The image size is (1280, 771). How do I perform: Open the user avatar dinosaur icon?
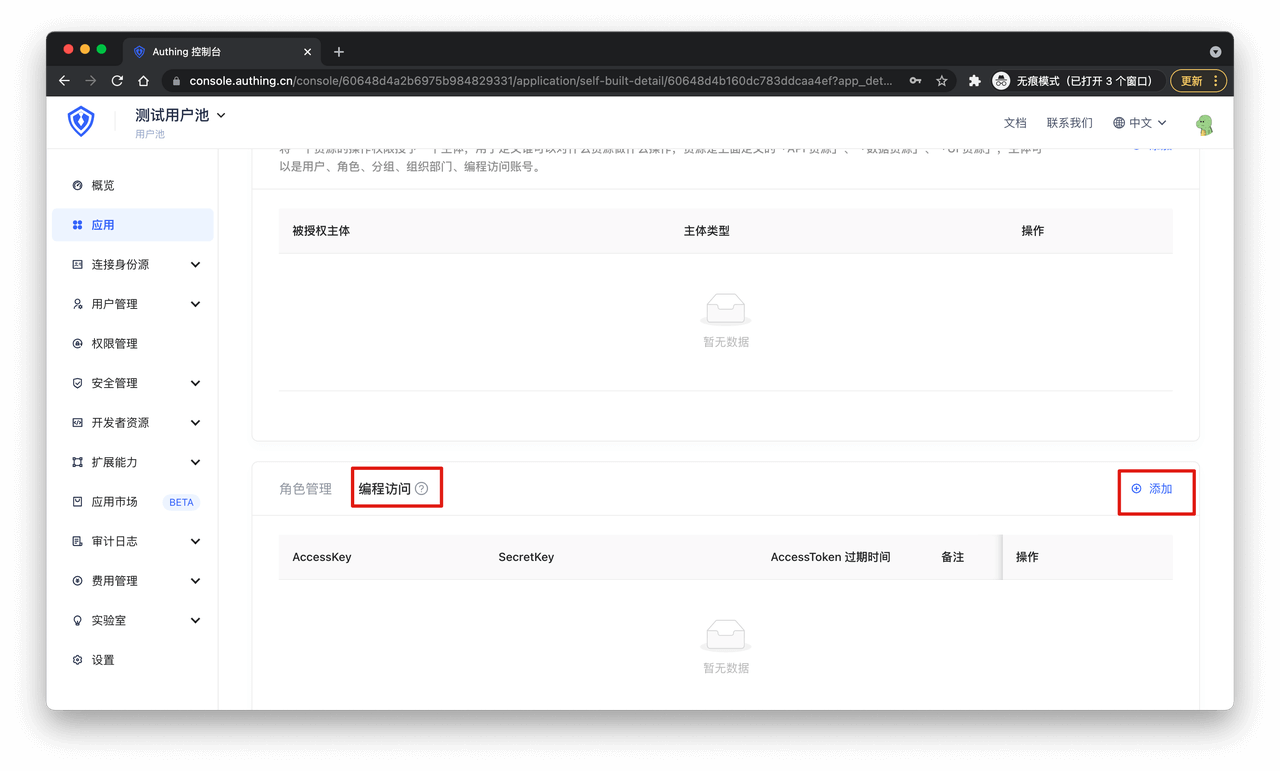coord(1205,124)
